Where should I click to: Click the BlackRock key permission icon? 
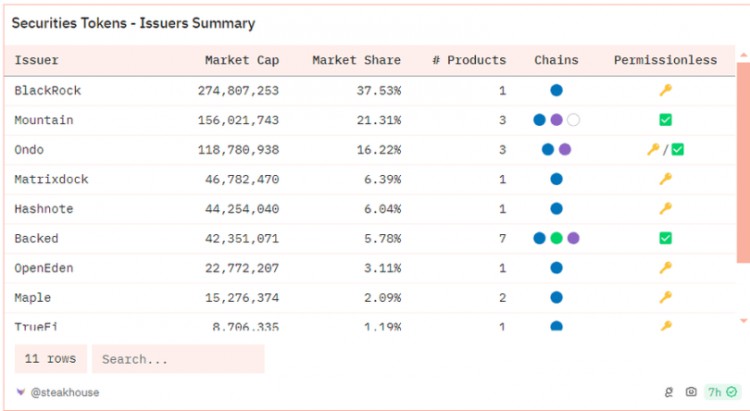point(665,90)
